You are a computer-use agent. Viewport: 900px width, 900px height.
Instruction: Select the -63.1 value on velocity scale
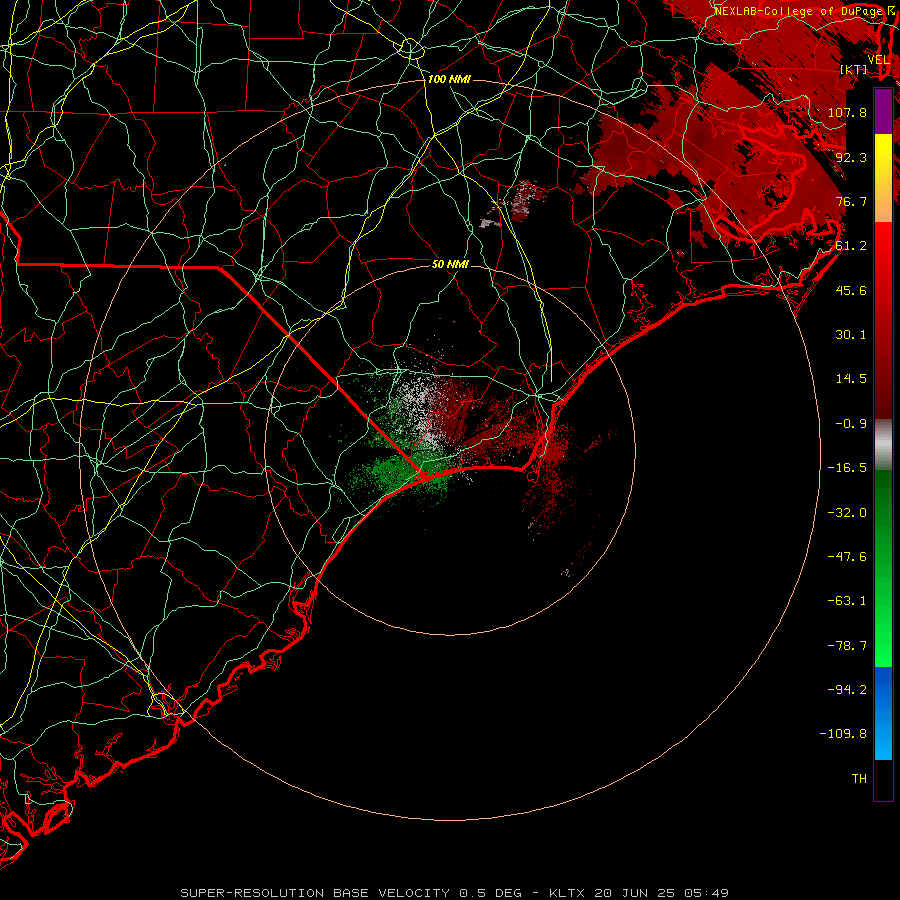tap(847, 601)
